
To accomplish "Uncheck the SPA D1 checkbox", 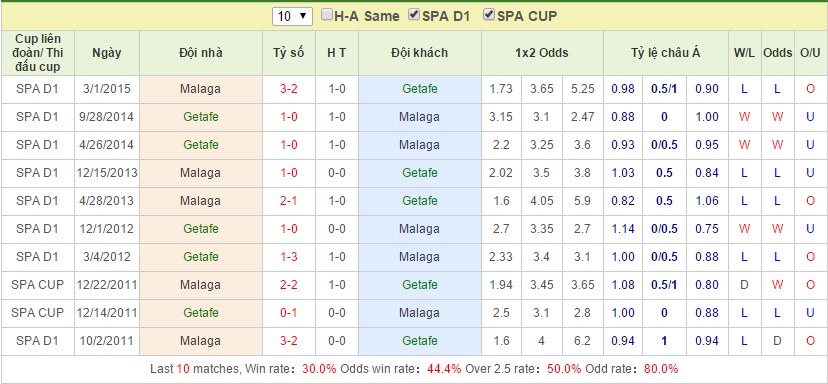I will coord(414,15).
